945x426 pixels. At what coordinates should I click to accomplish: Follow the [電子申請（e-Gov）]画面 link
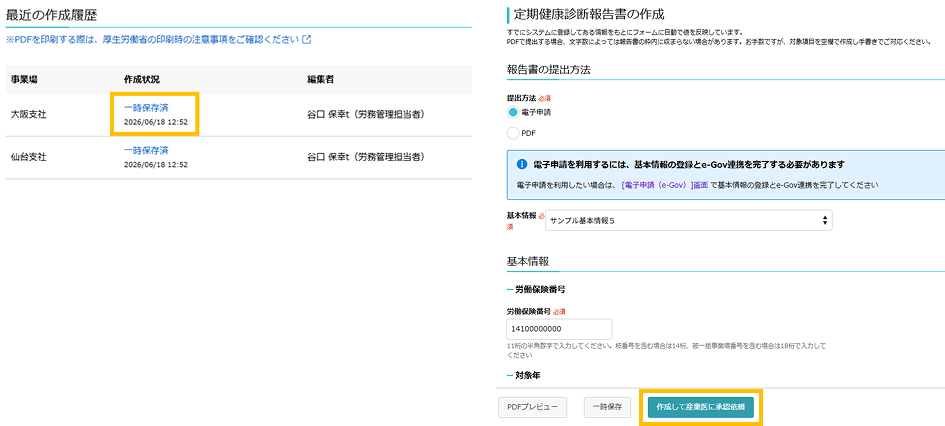pos(664,186)
